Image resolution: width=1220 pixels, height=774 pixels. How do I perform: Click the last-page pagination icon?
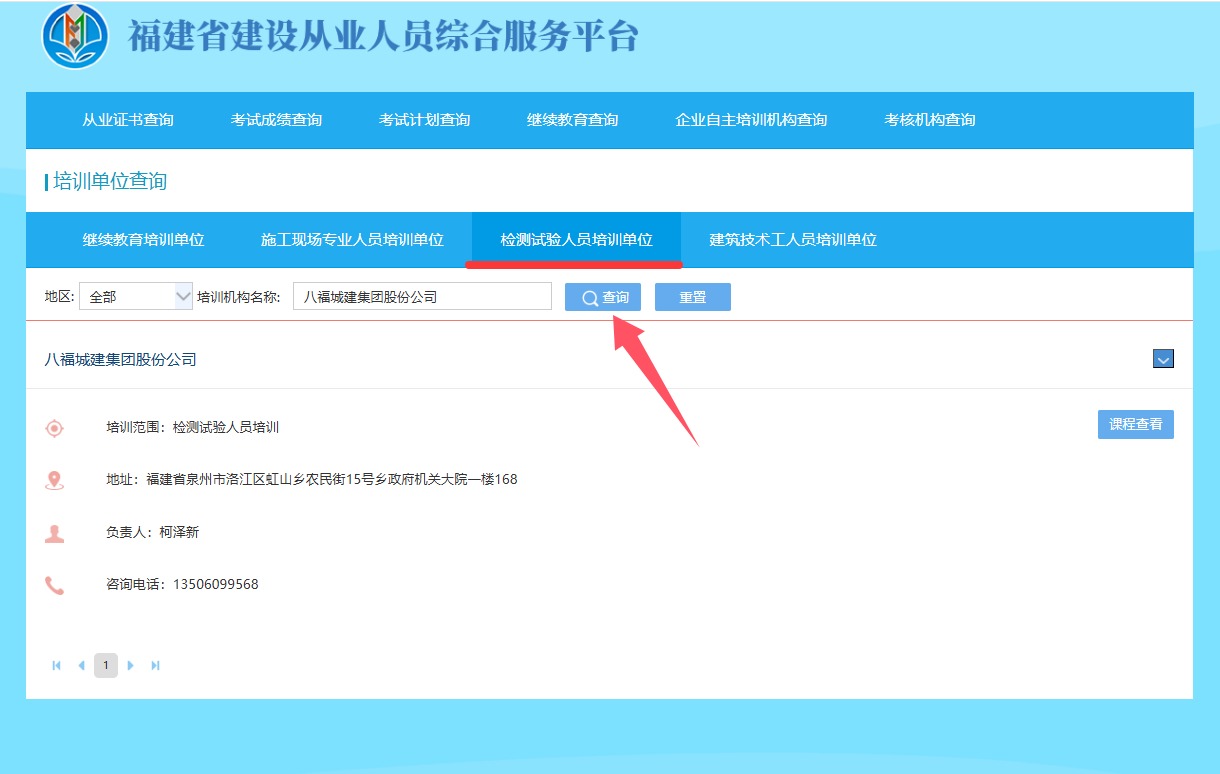tap(156, 664)
